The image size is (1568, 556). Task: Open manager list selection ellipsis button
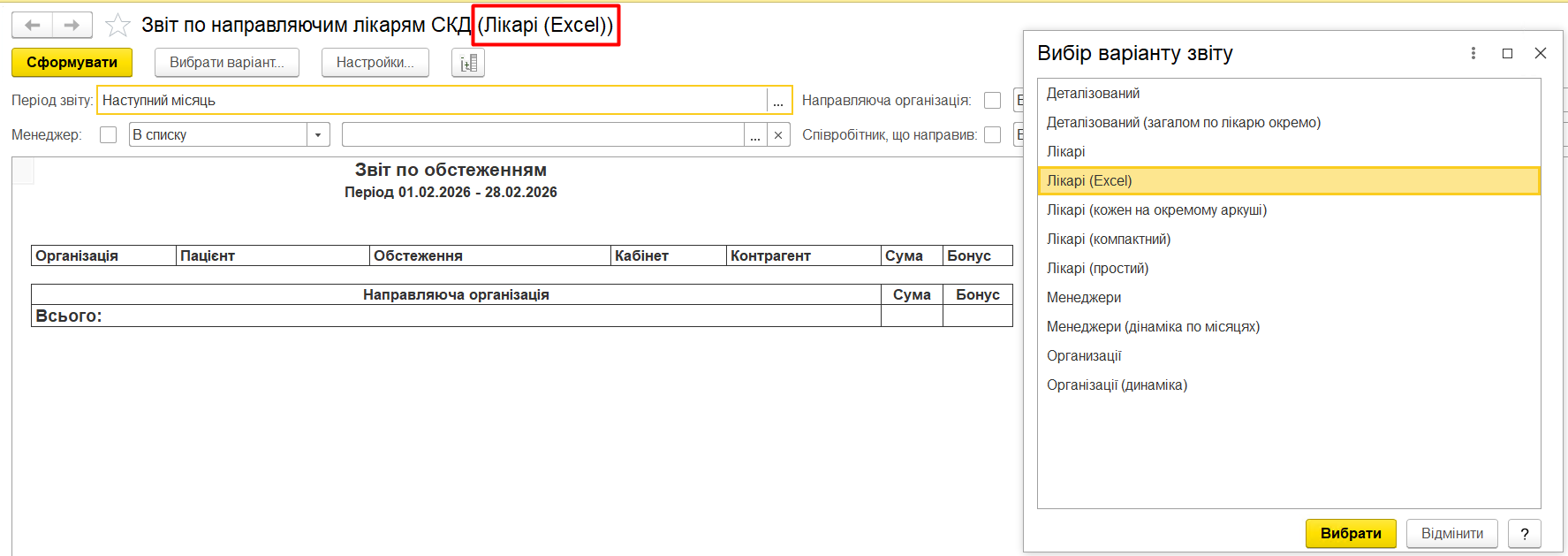click(755, 135)
